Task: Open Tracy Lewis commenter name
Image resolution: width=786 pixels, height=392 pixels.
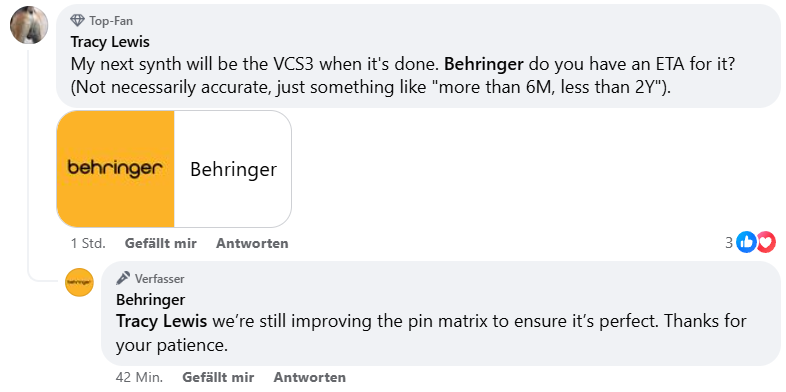Action: coord(110,42)
